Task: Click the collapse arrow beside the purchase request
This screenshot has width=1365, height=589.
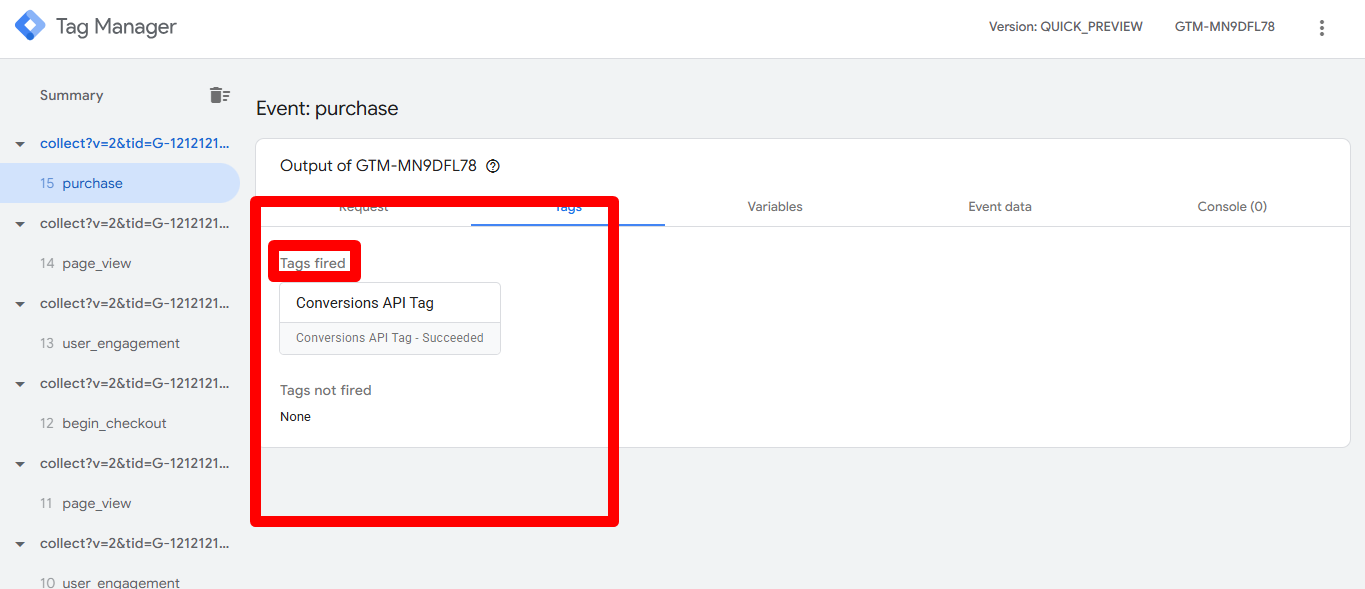Action: [x=19, y=143]
